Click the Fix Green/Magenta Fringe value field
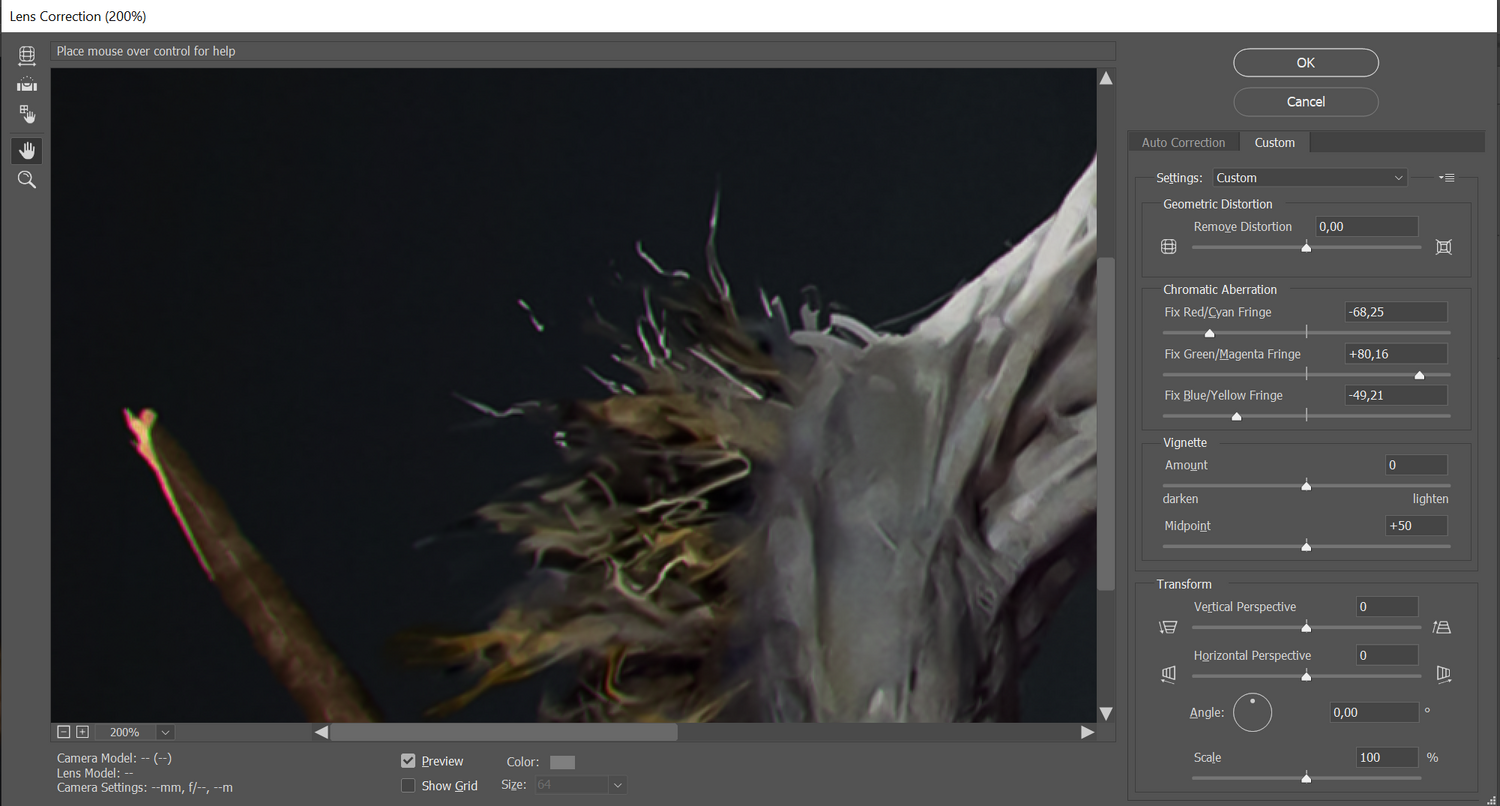 tap(1396, 354)
